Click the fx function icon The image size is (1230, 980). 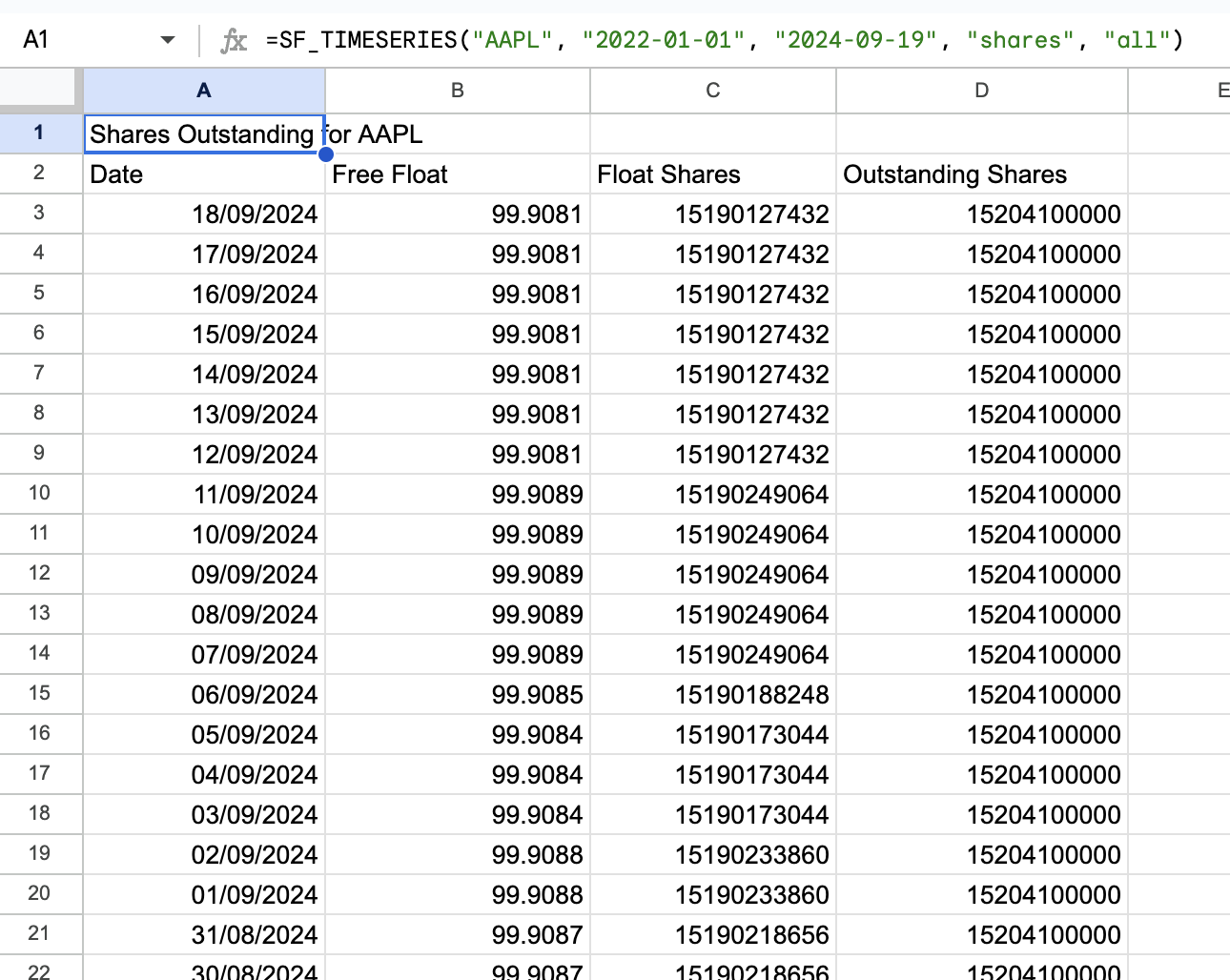(x=234, y=40)
